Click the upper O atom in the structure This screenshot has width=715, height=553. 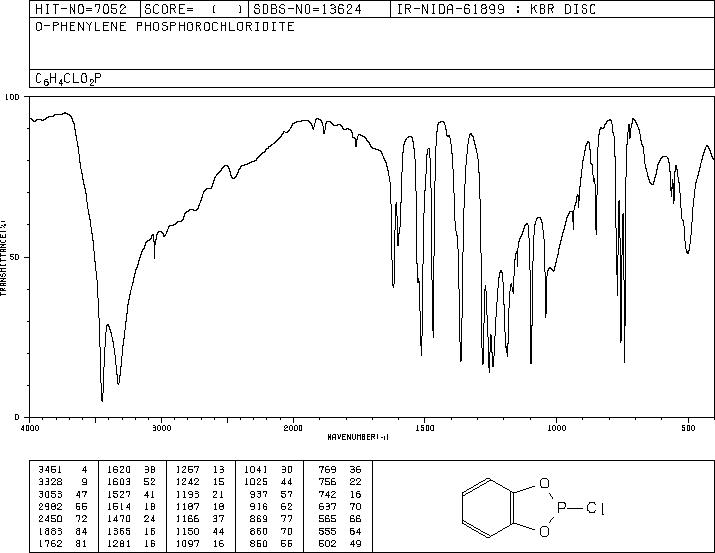pos(544,483)
